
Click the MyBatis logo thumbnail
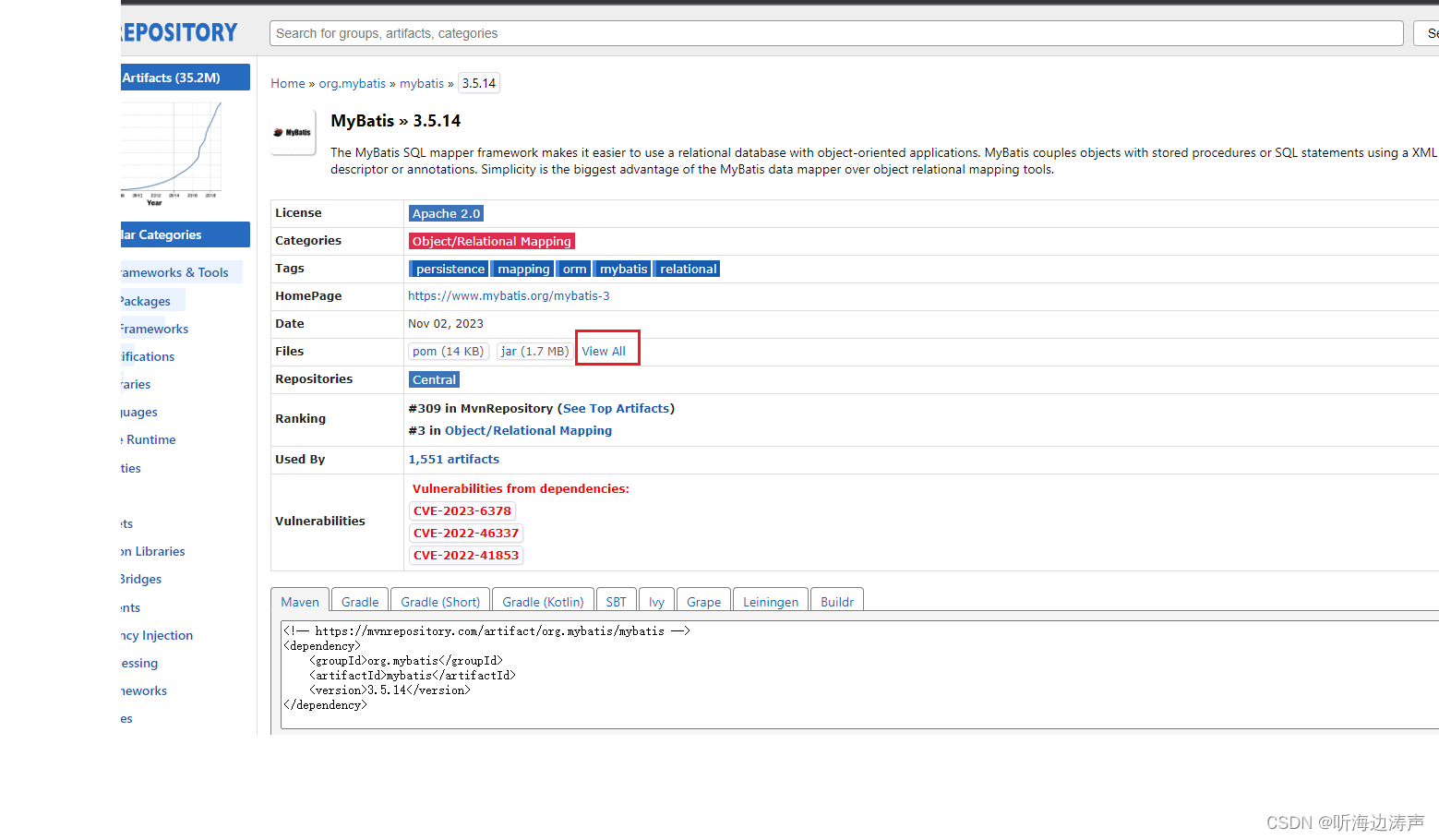293,133
